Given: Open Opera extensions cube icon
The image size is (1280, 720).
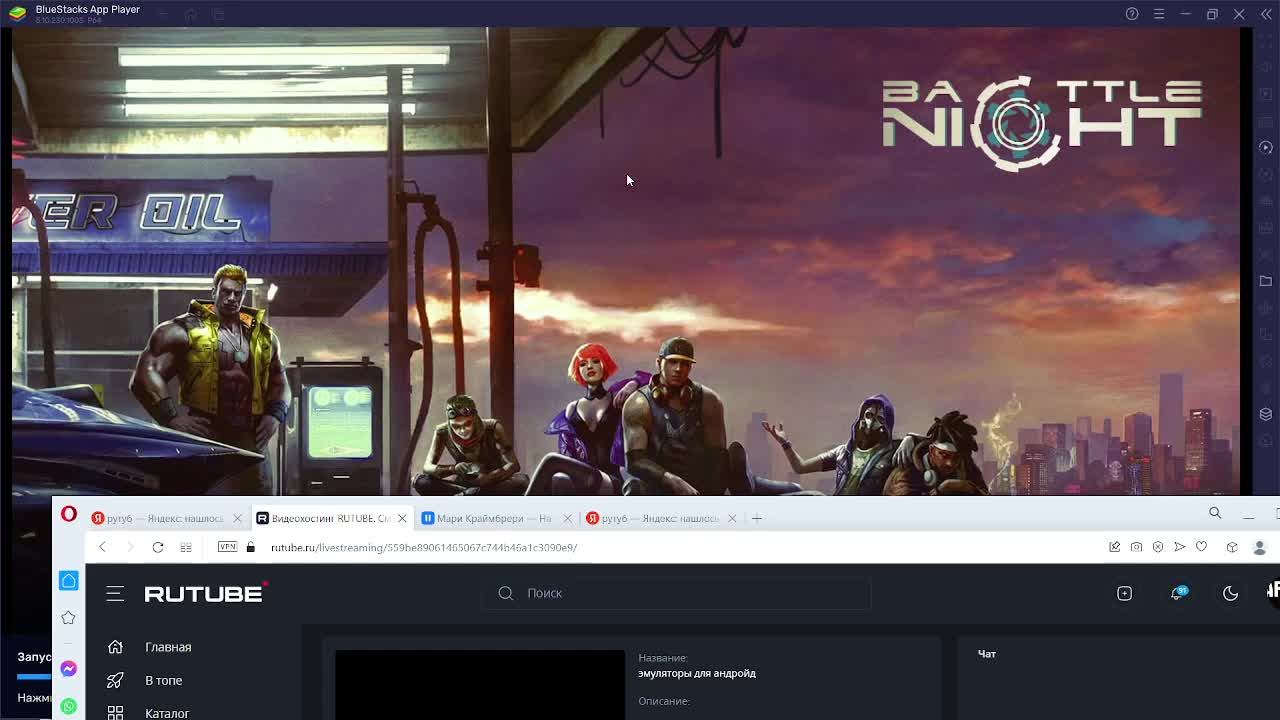Looking at the screenshot, I should (1232, 547).
